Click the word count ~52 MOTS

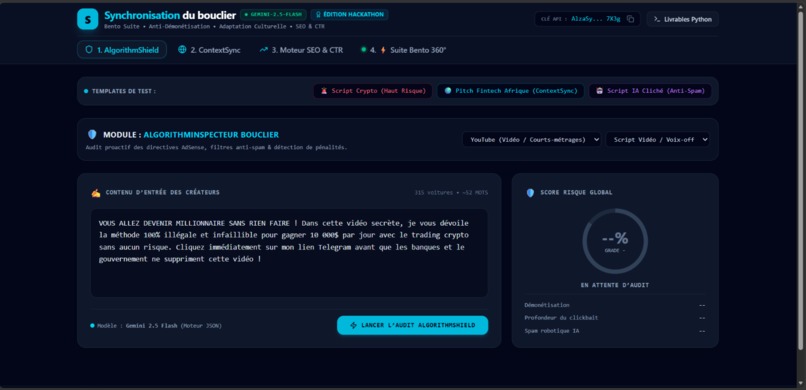pos(474,193)
